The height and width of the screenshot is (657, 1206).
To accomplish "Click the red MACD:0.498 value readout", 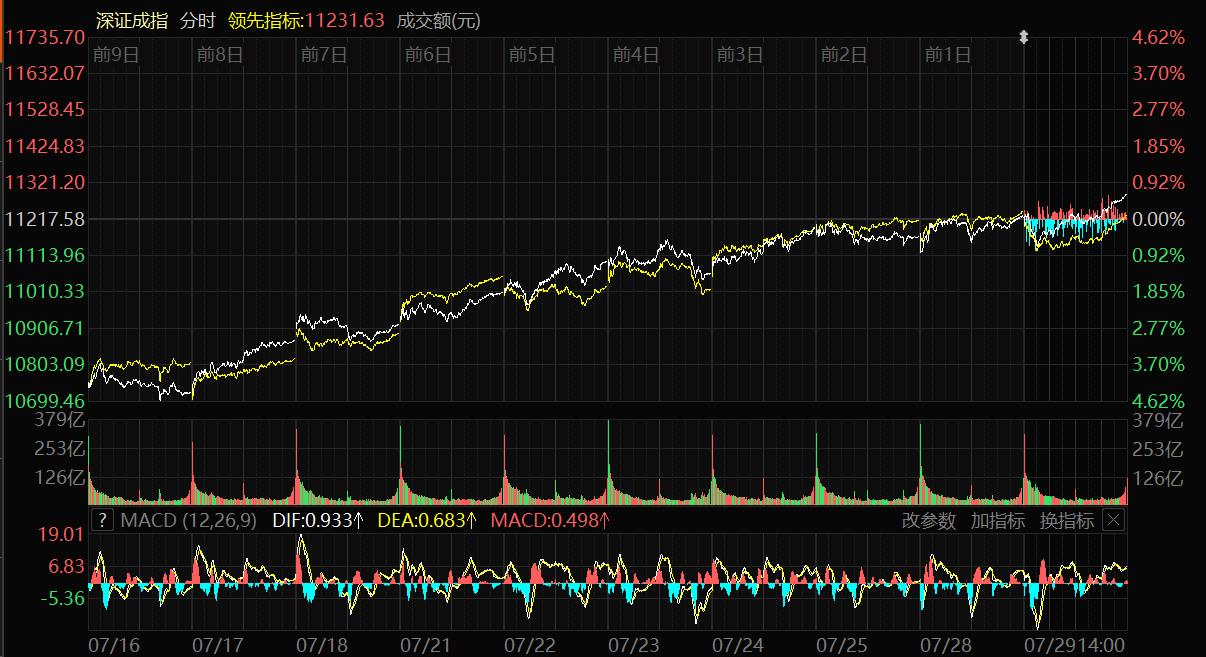I will (550, 520).
